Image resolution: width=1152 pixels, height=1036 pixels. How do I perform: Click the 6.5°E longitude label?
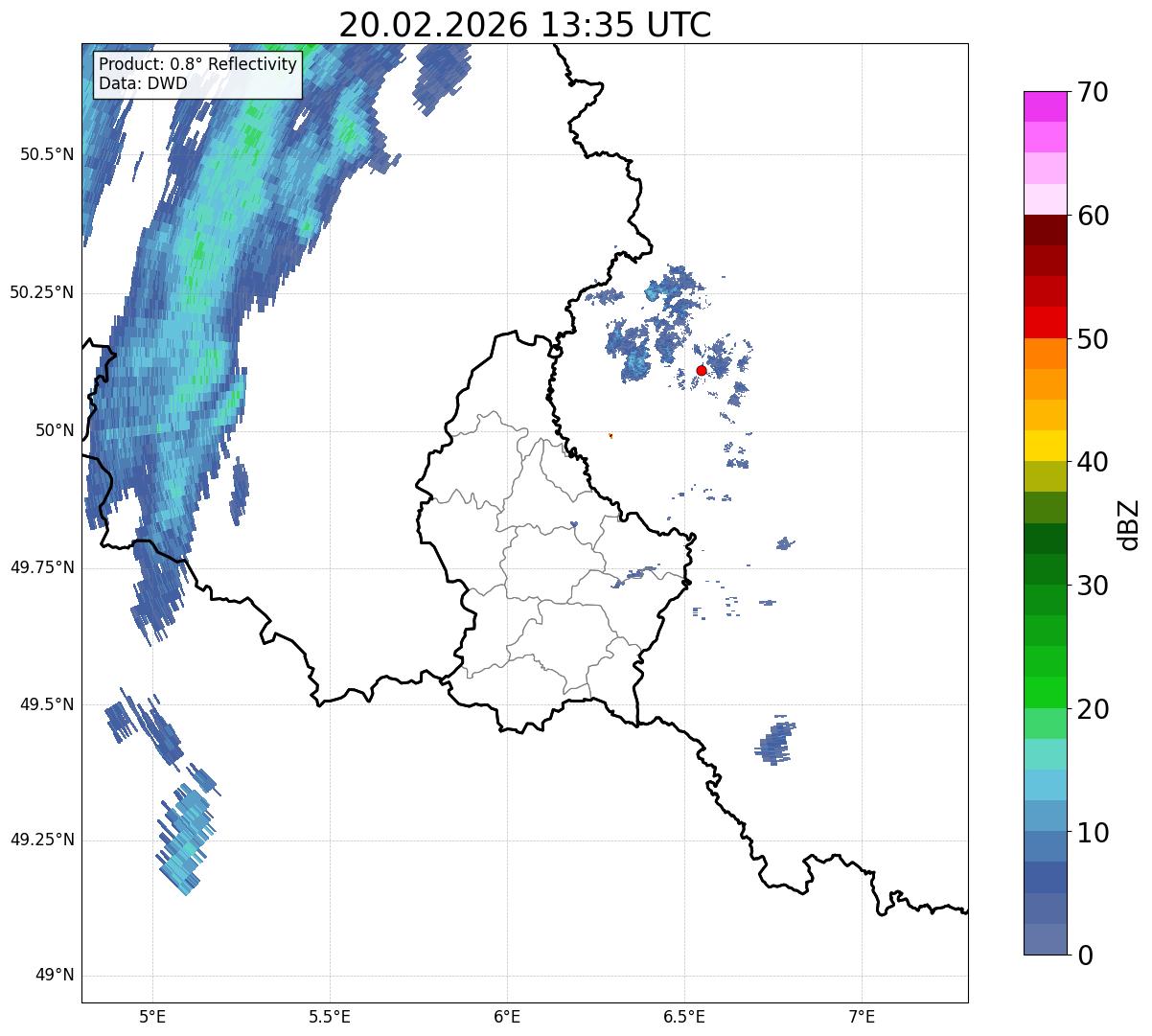click(684, 1016)
